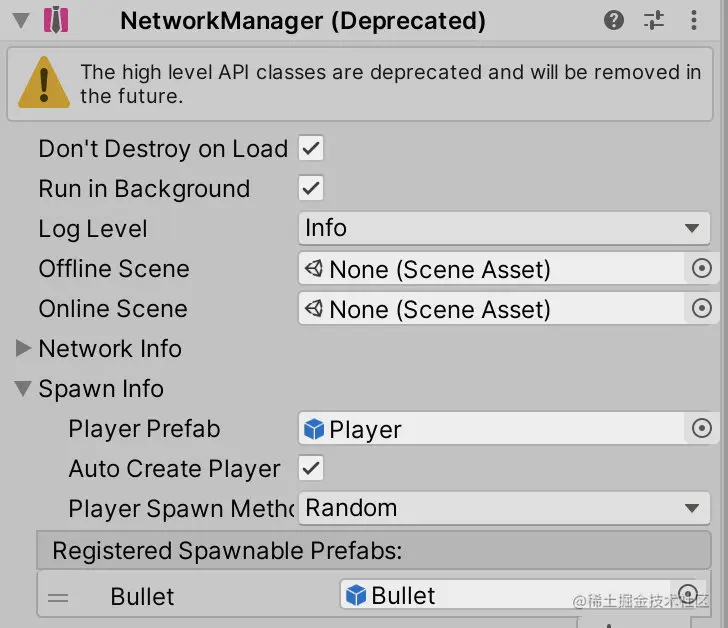728x628 pixels.
Task: Click the Auto Create Player label
Action: tap(175, 468)
